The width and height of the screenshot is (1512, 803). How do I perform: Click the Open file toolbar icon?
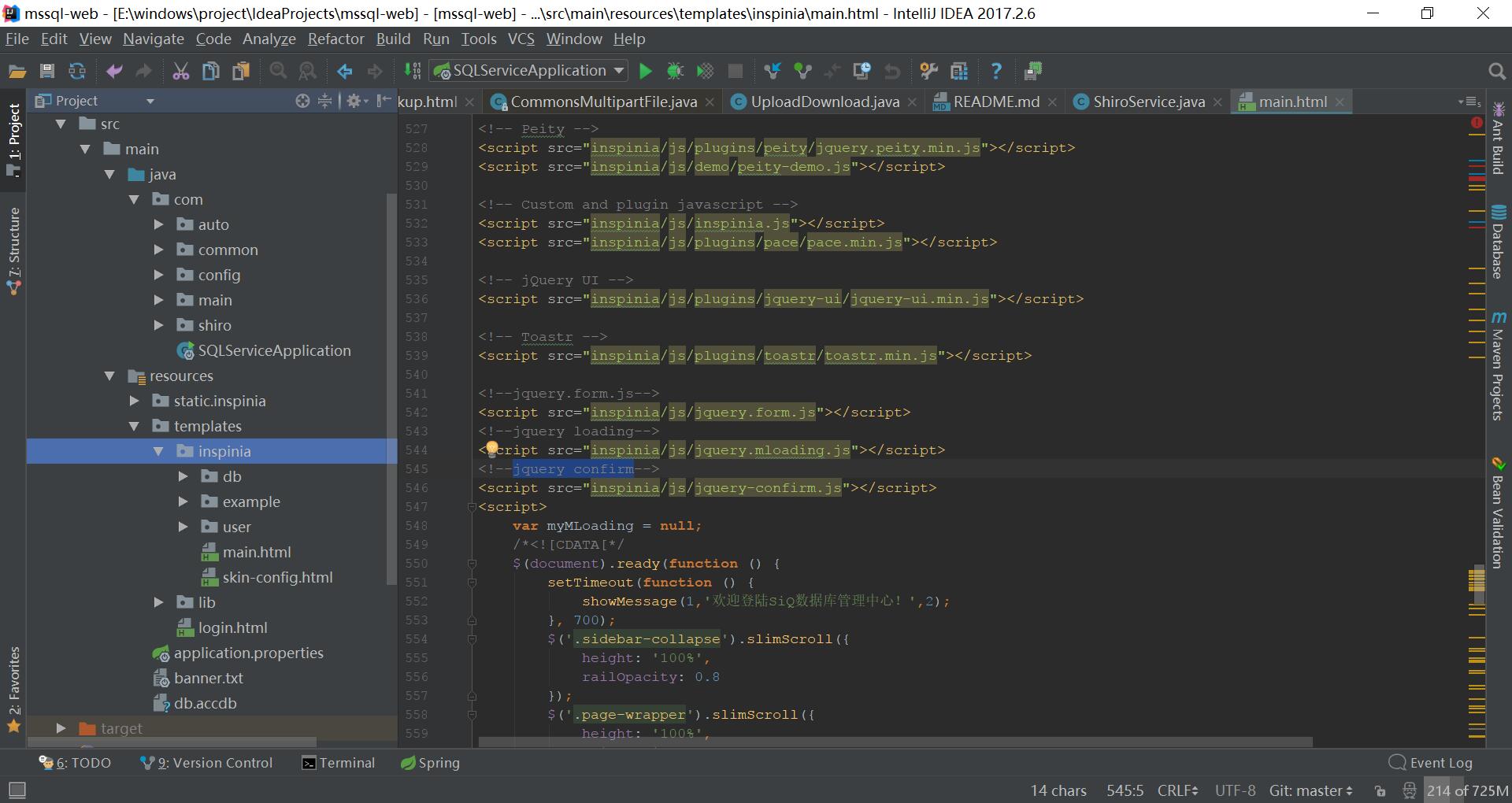coord(17,72)
